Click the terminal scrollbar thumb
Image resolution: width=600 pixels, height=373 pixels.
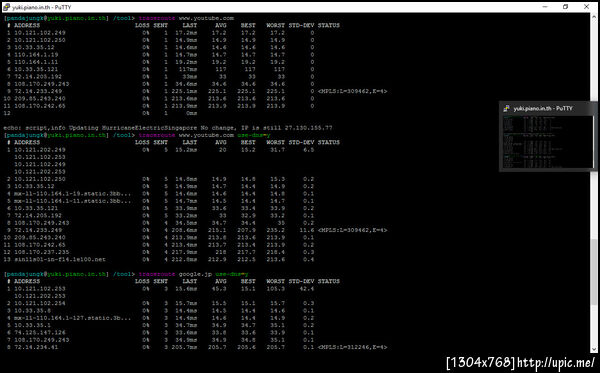coord(594,272)
